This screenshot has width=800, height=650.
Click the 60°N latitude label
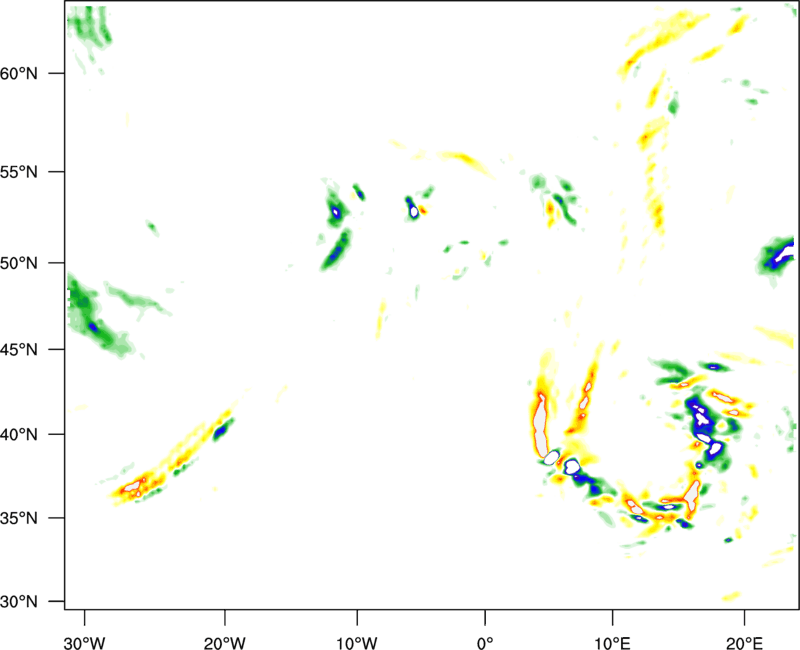(19, 74)
